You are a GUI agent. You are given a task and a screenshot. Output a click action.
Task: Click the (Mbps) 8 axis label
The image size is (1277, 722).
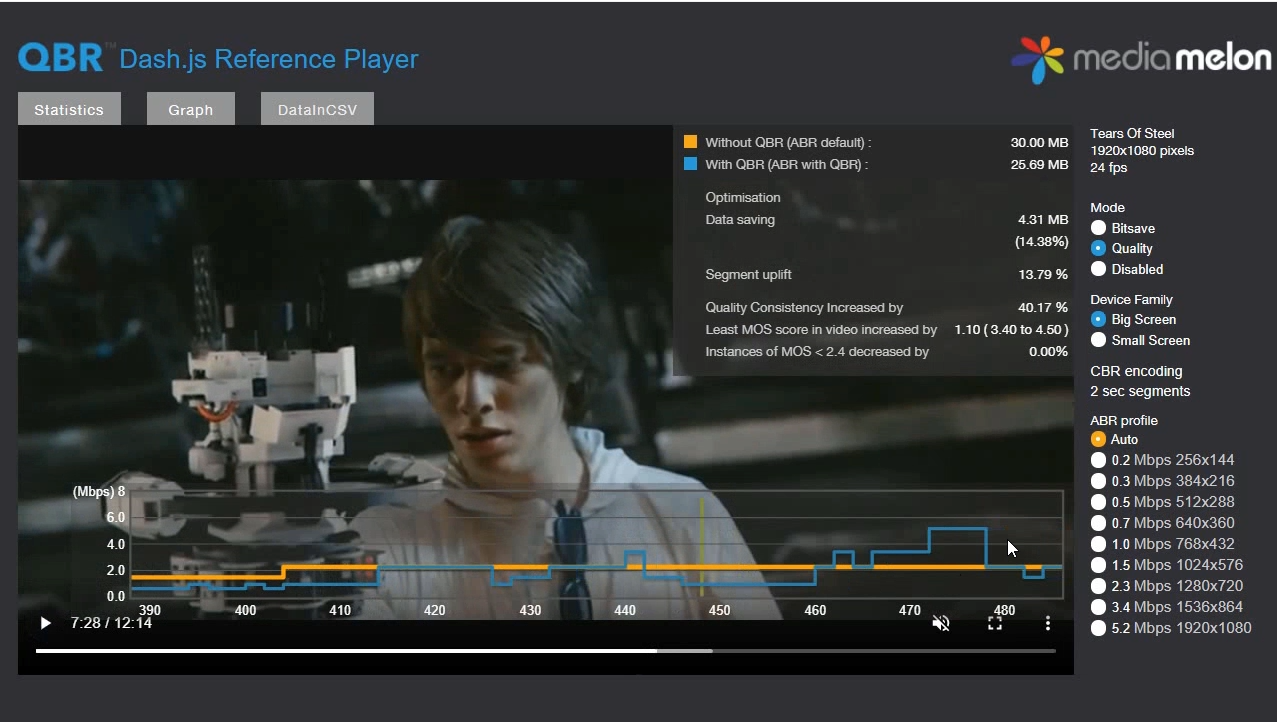pos(99,492)
